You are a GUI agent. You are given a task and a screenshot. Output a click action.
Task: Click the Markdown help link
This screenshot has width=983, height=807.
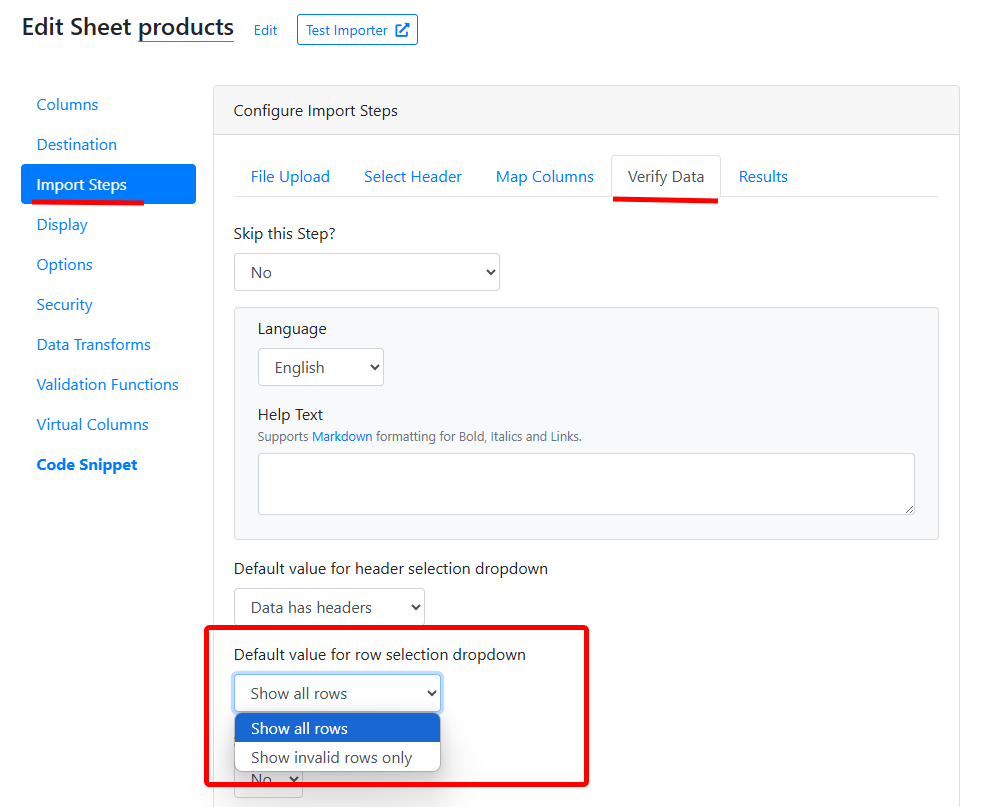pyautogui.click(x=342, y=436)
